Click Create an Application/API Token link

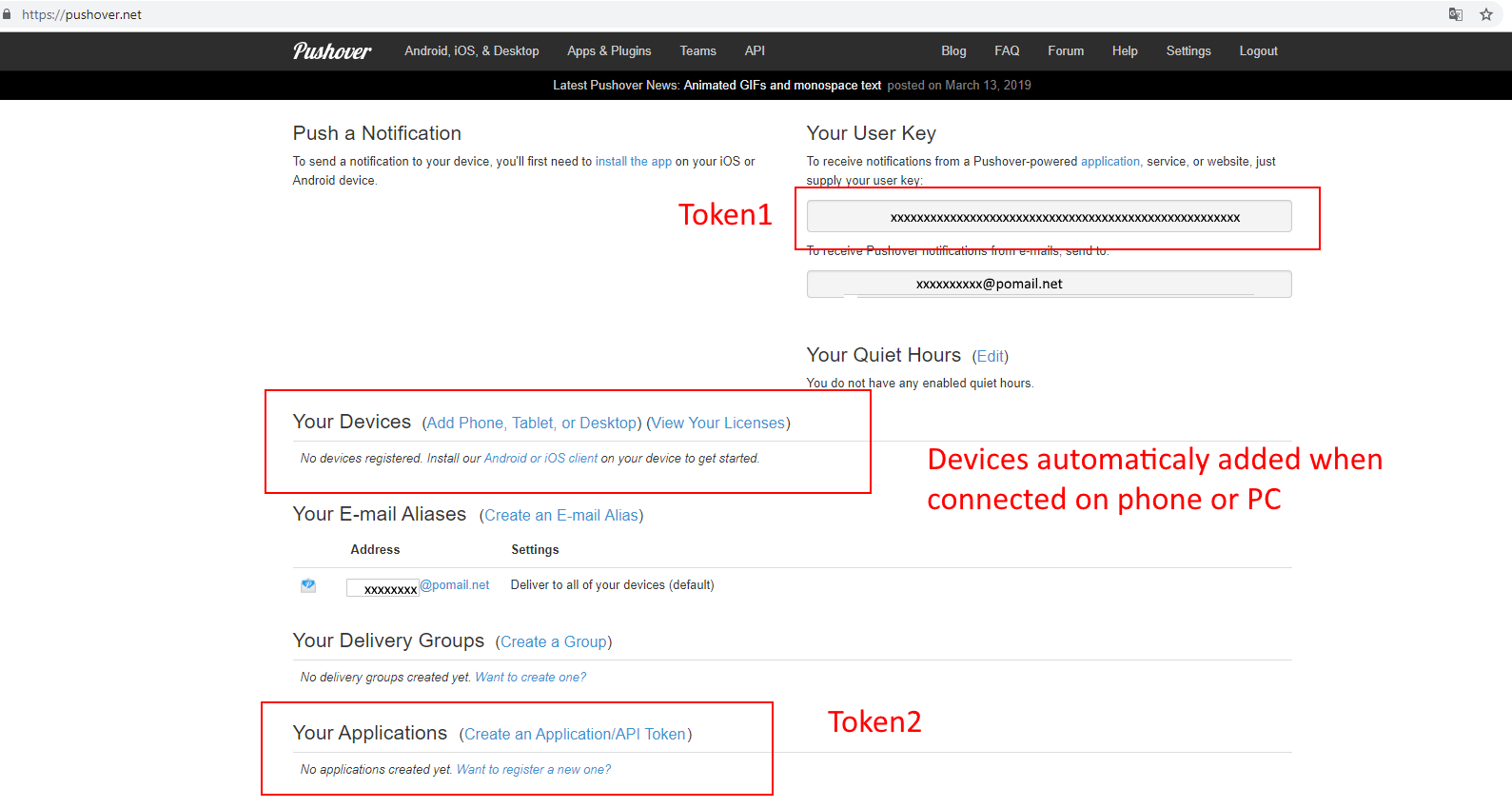click(575, 735)
